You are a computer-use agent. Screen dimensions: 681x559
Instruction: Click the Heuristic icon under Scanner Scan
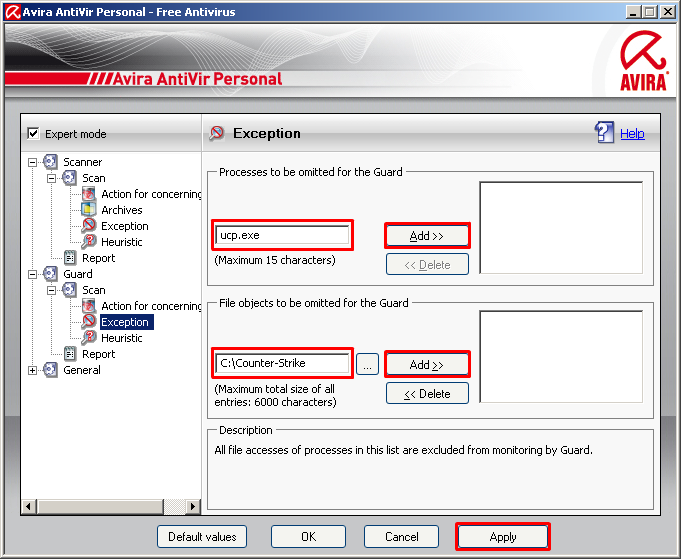[x=89, y=241]
